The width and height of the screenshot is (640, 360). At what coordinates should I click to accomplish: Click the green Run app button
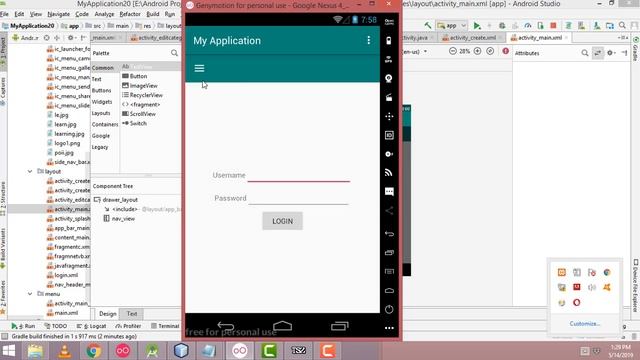click(476, 26)
